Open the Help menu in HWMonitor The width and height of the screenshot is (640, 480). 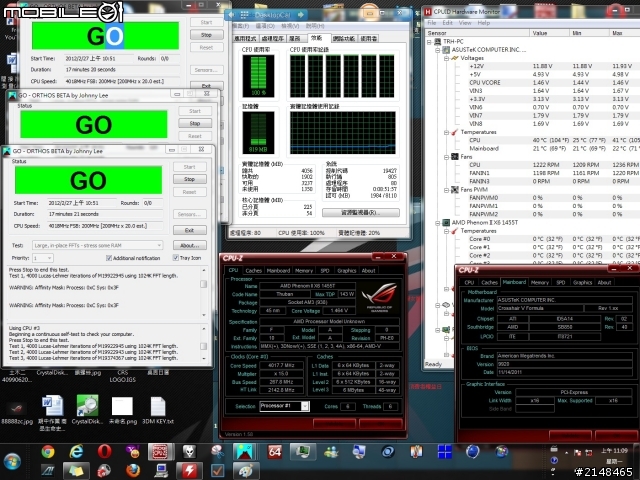[484, 23]
